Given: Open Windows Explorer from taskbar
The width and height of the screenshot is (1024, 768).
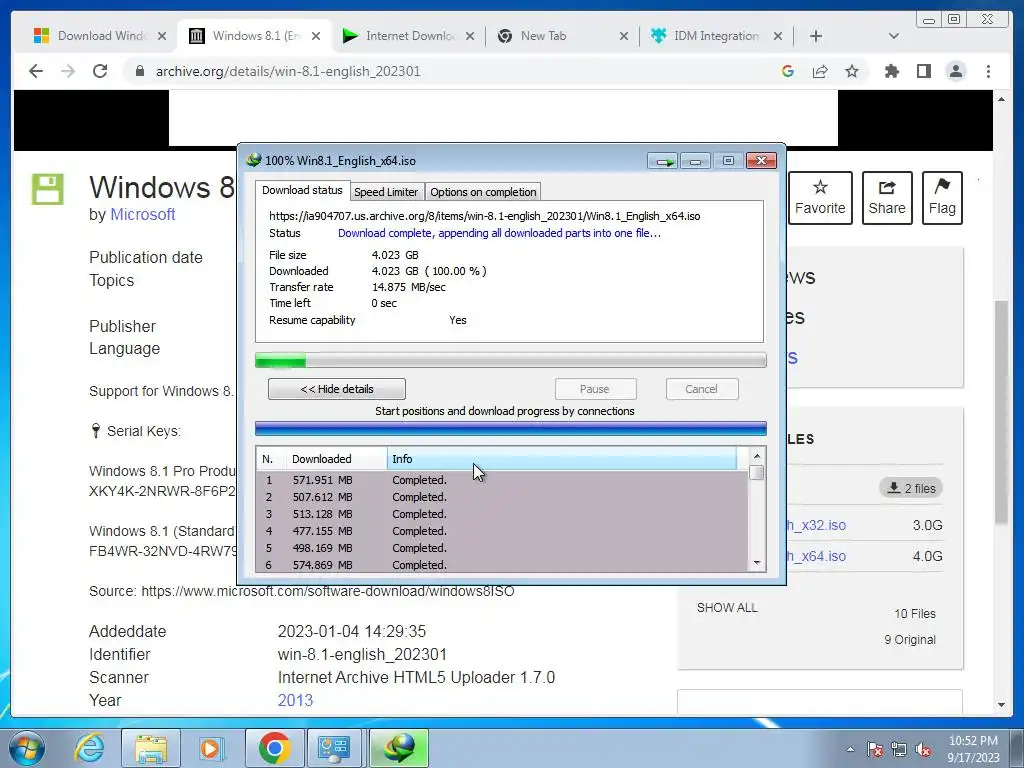Looking at the screenshot, I should click(x=151, y=748).
